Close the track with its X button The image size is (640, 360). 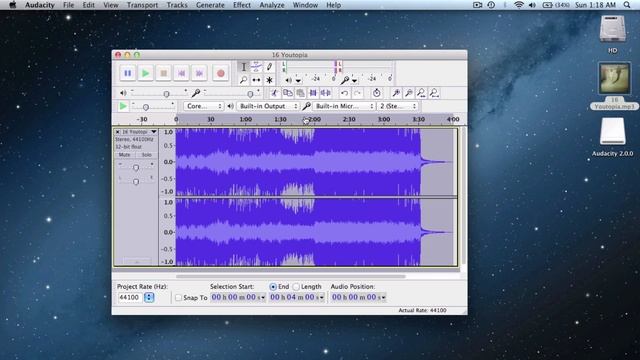tap(118, 132)
